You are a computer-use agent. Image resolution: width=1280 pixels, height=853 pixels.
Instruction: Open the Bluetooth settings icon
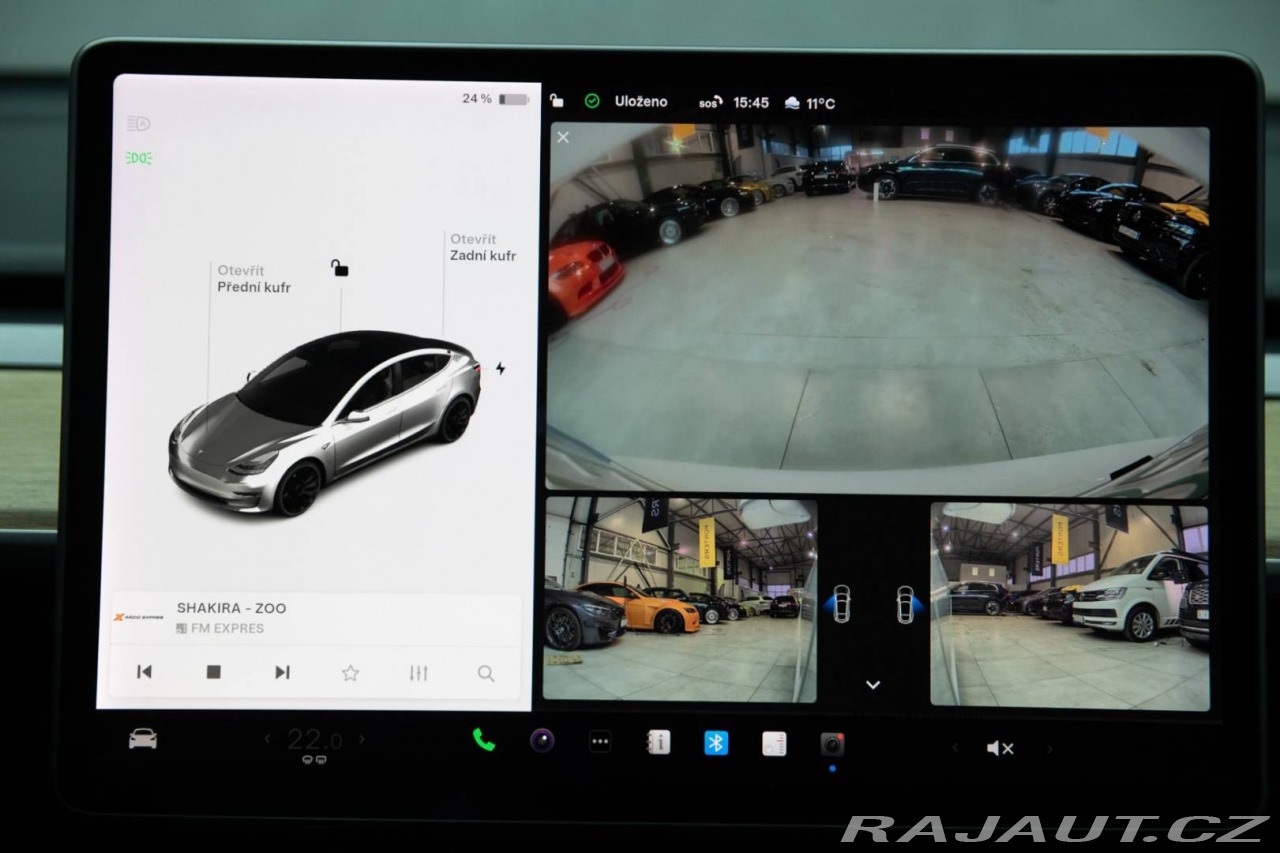coord(716,743)
